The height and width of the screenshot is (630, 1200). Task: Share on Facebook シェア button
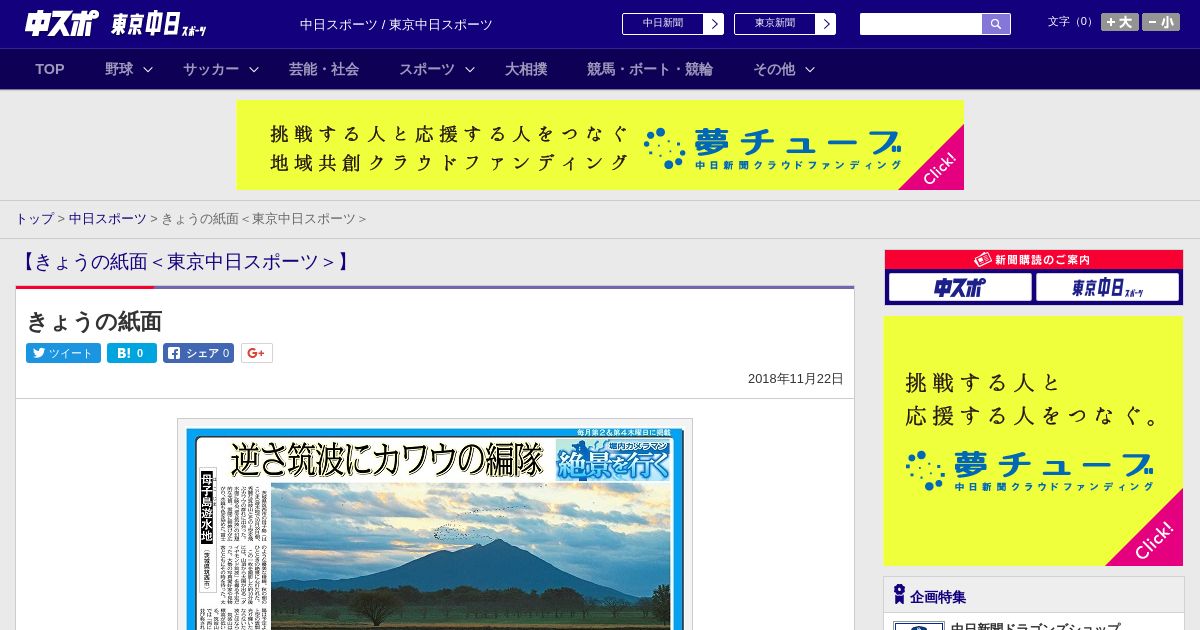coord(198,353)
